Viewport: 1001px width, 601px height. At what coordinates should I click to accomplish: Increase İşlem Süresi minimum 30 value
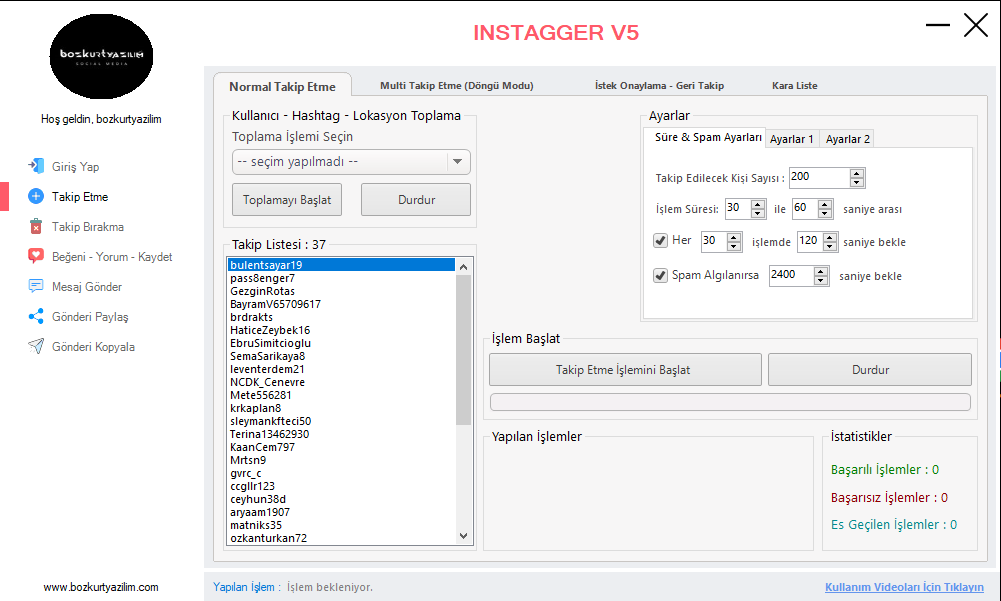758,204
